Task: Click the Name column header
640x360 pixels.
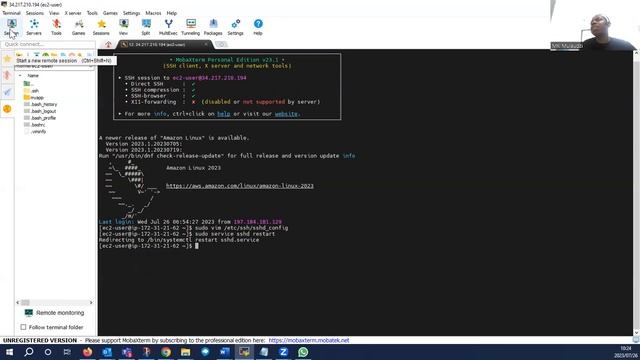Action: pyautogui.click(x=33, y=76)
